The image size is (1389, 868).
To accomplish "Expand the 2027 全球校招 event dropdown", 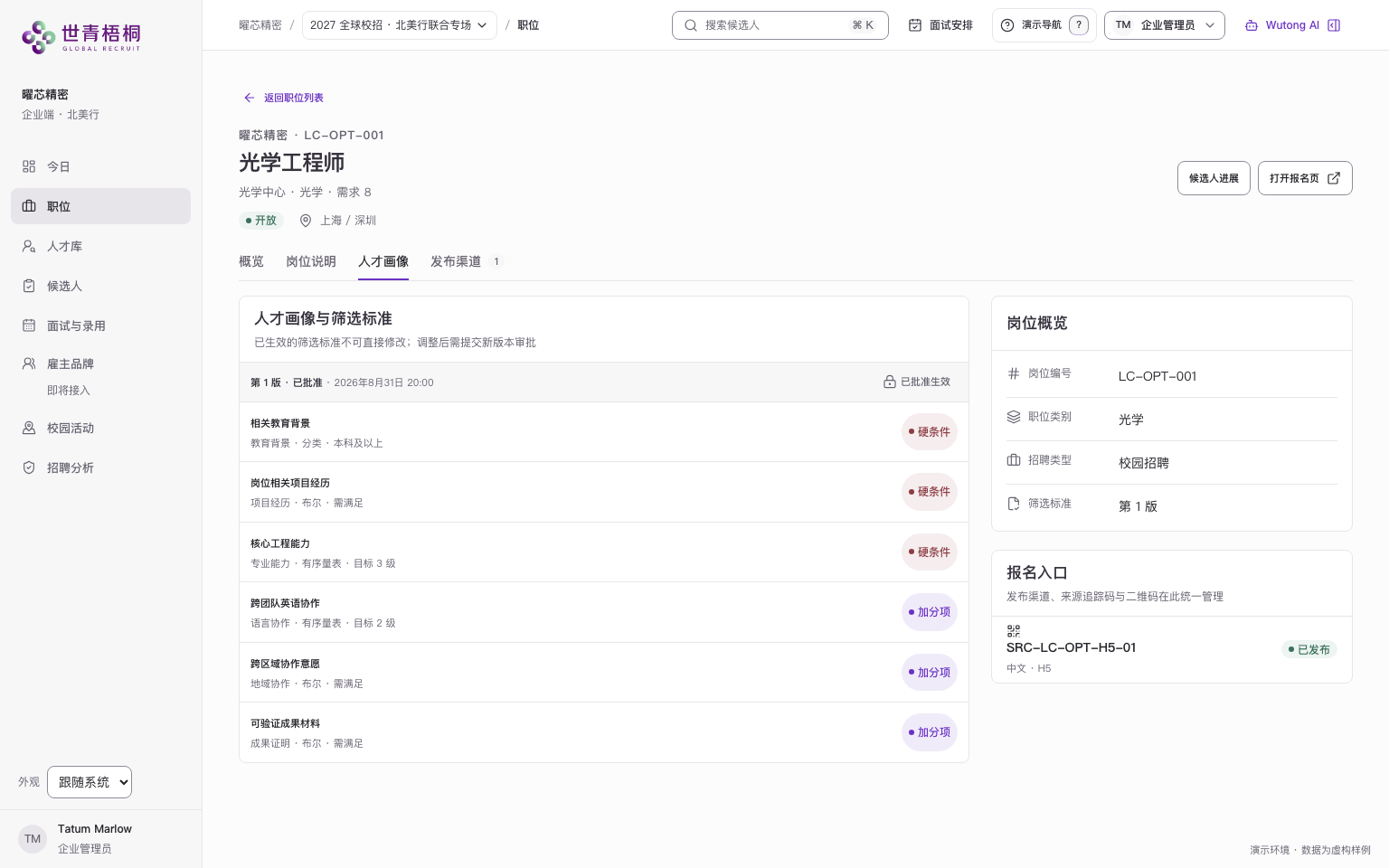I will pos(399,25).
